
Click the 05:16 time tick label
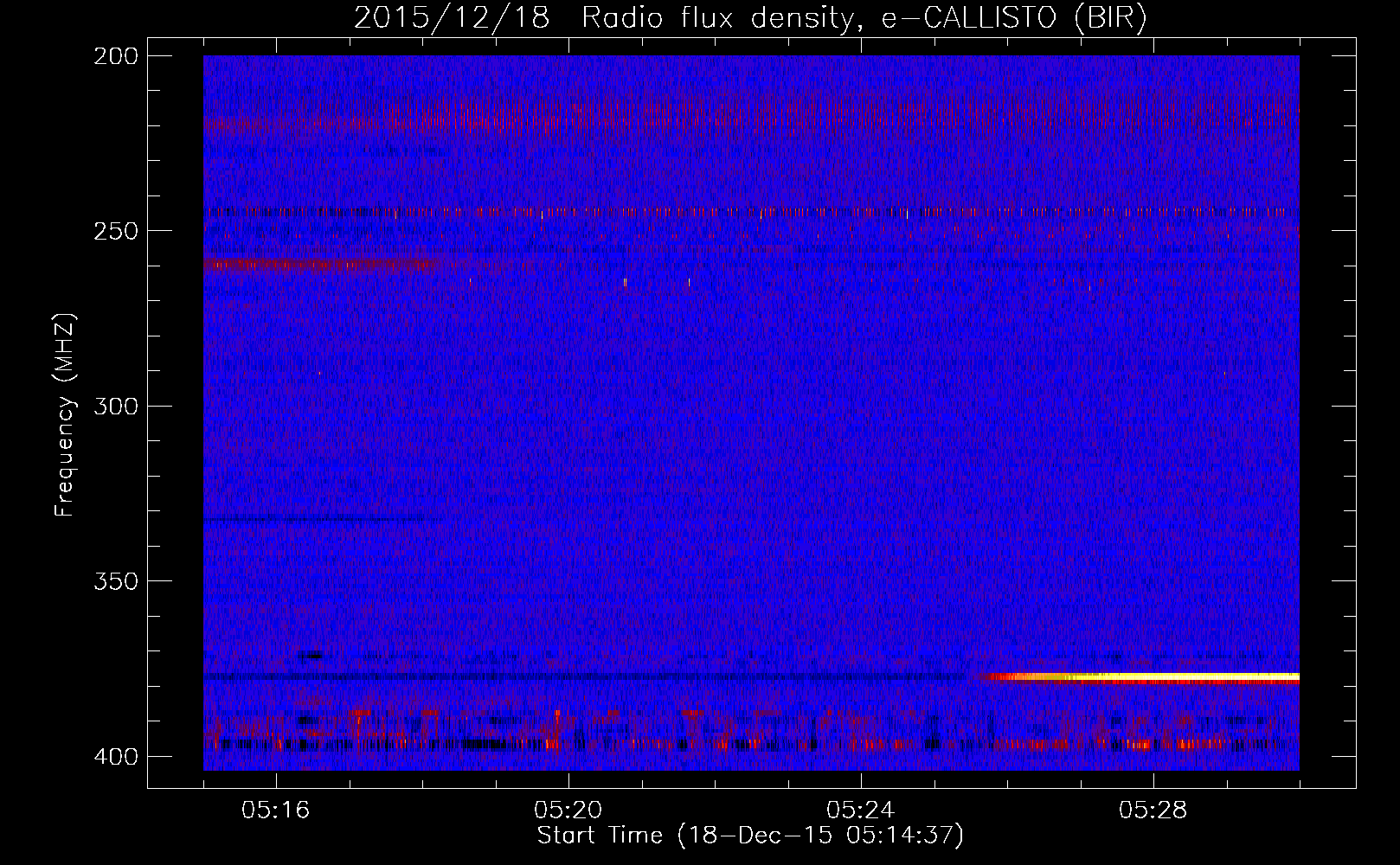pyautogui.click(x=276, y=810)
